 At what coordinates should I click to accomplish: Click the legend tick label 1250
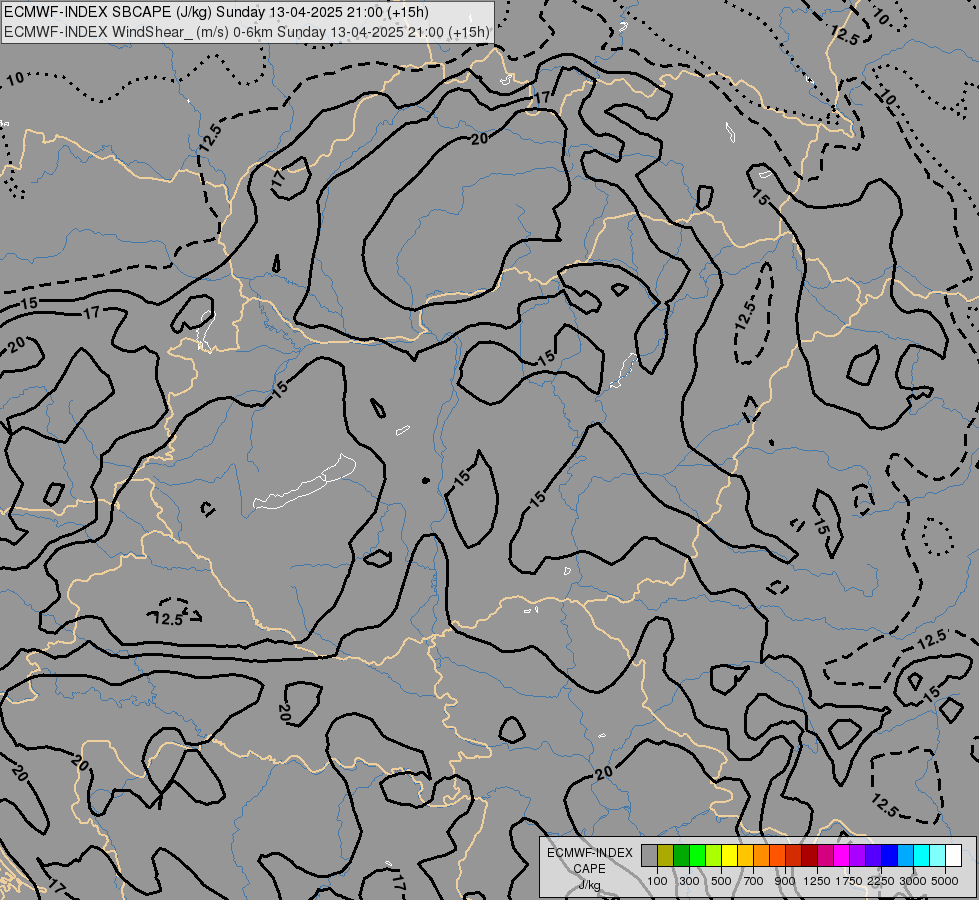click(x=817, y=881)
